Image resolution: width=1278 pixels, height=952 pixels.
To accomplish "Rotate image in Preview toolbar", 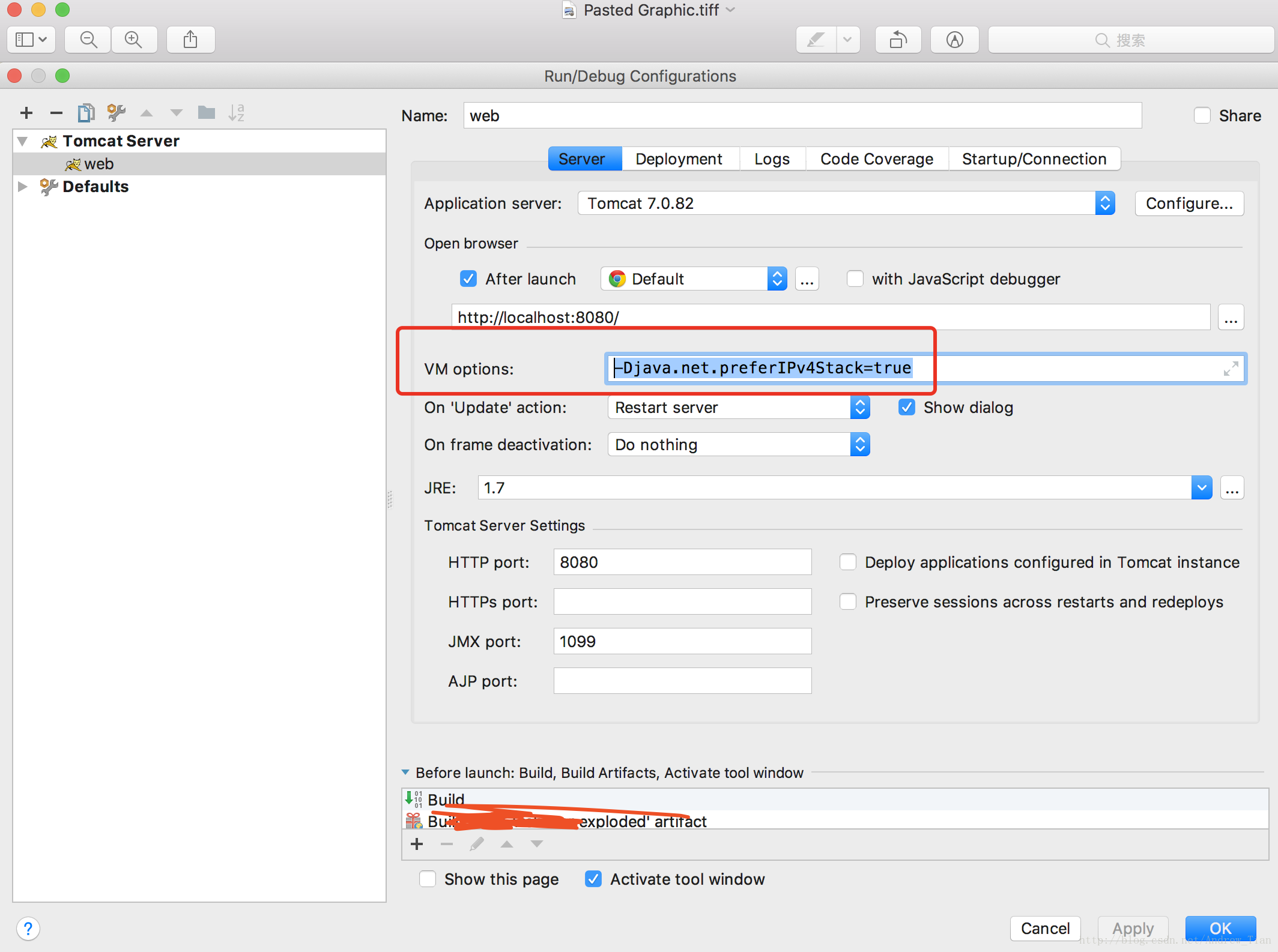I will (x=898, y=40).
